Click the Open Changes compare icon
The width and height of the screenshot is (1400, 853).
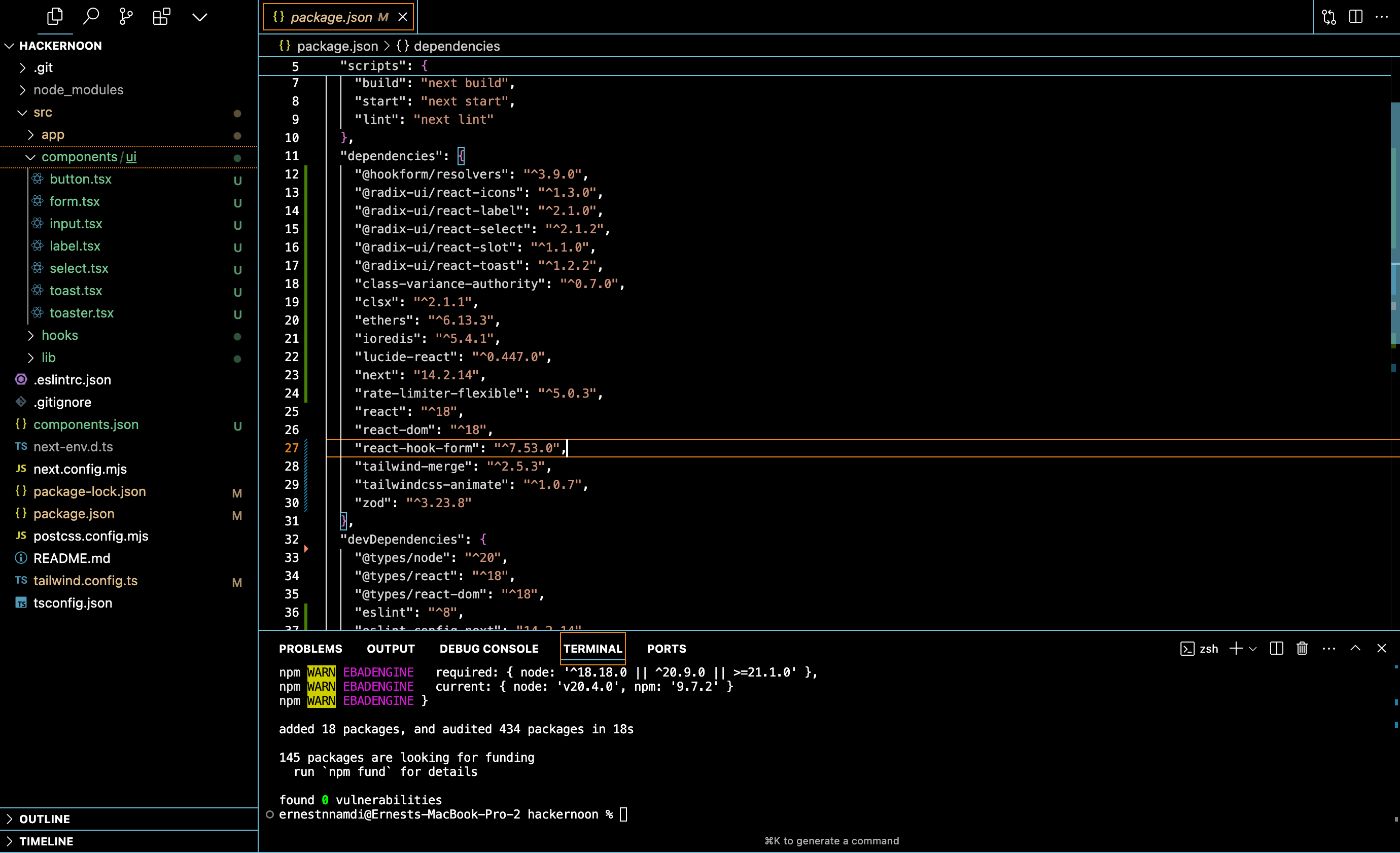click(x=1328, y=17)
